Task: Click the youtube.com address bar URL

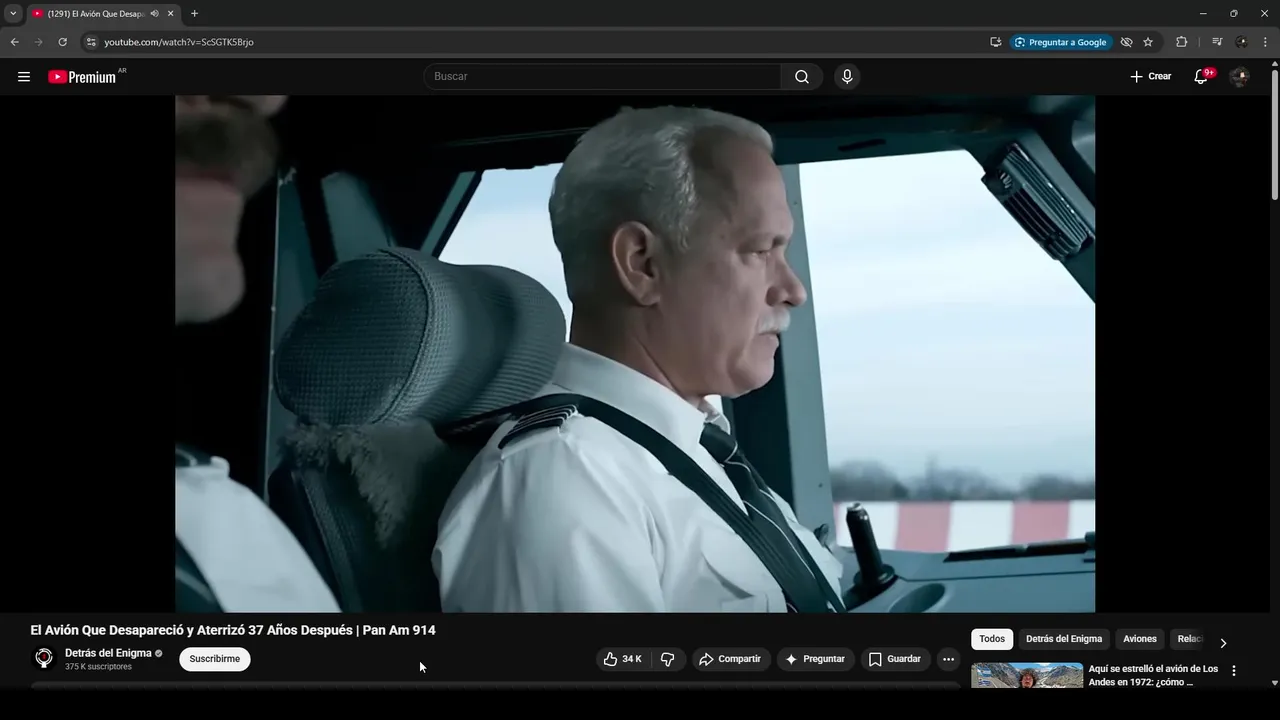Action: click(179, 42)
